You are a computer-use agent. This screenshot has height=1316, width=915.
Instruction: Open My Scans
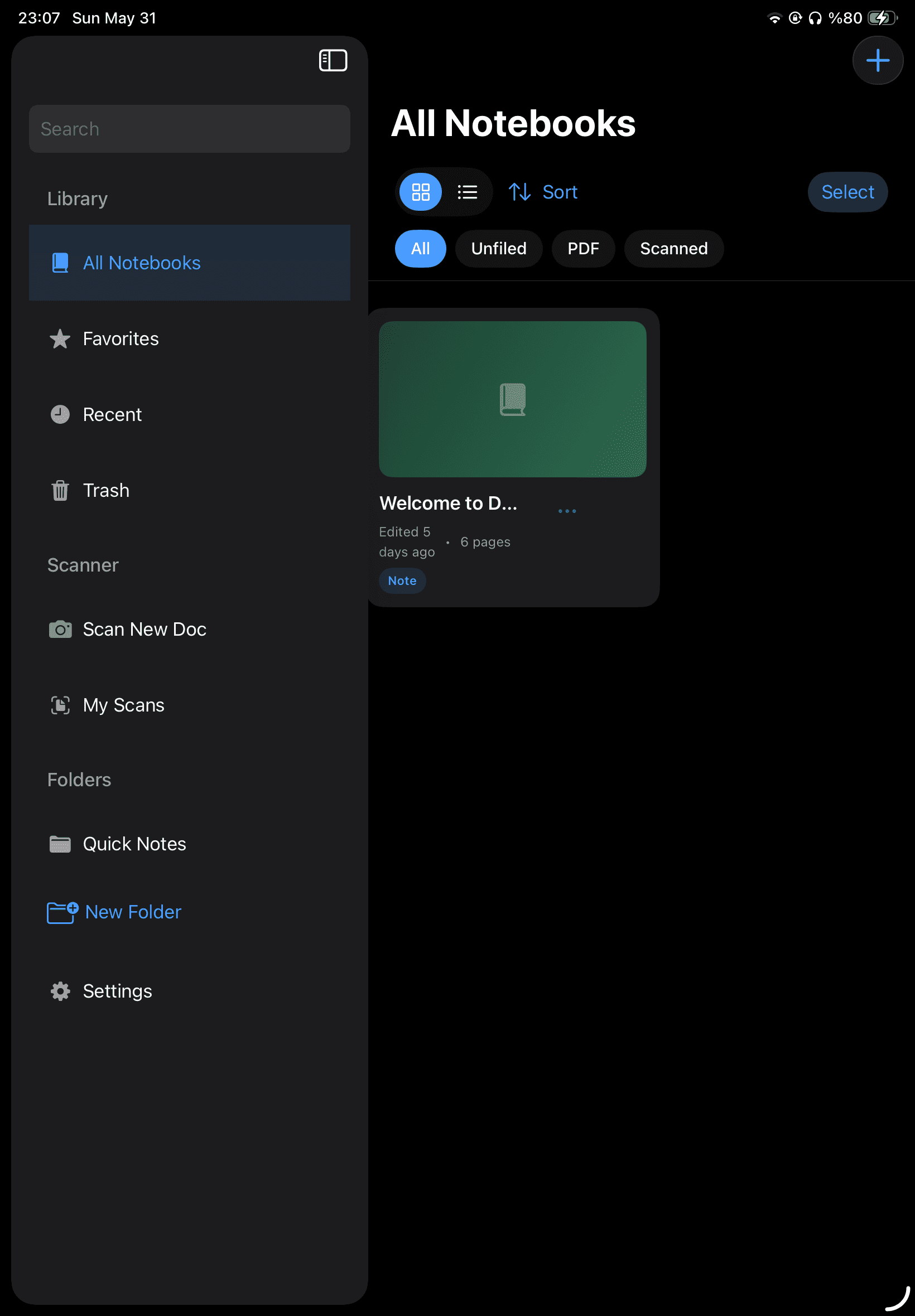pos(189,705)
